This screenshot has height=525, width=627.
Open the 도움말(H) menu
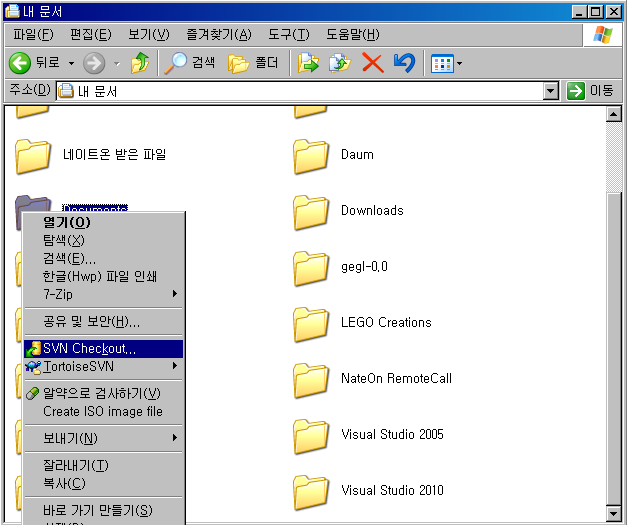coord(353,34)
